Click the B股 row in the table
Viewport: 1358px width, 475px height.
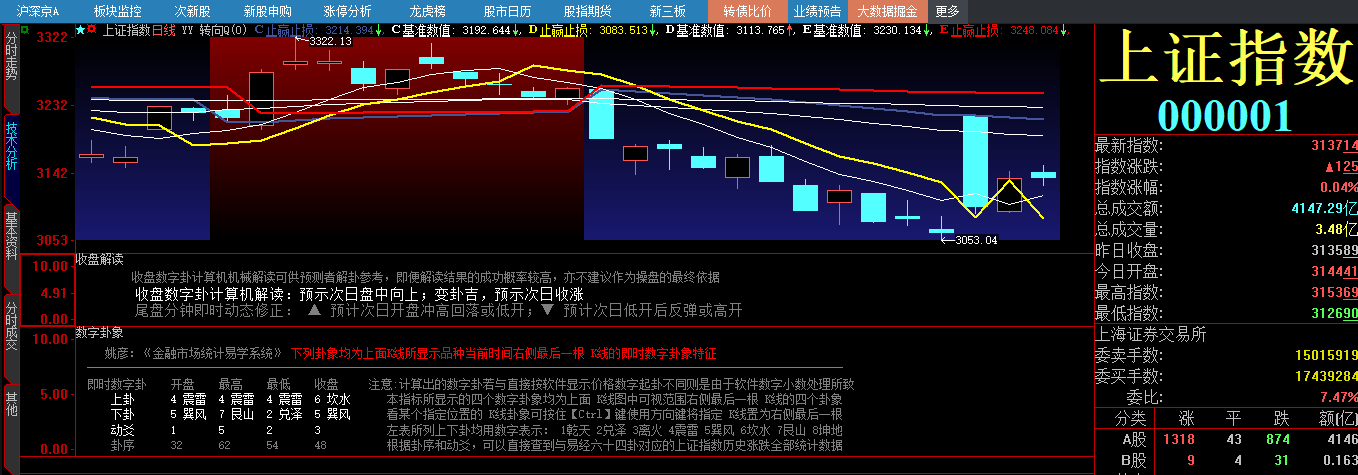click(x=1227, y=460)
